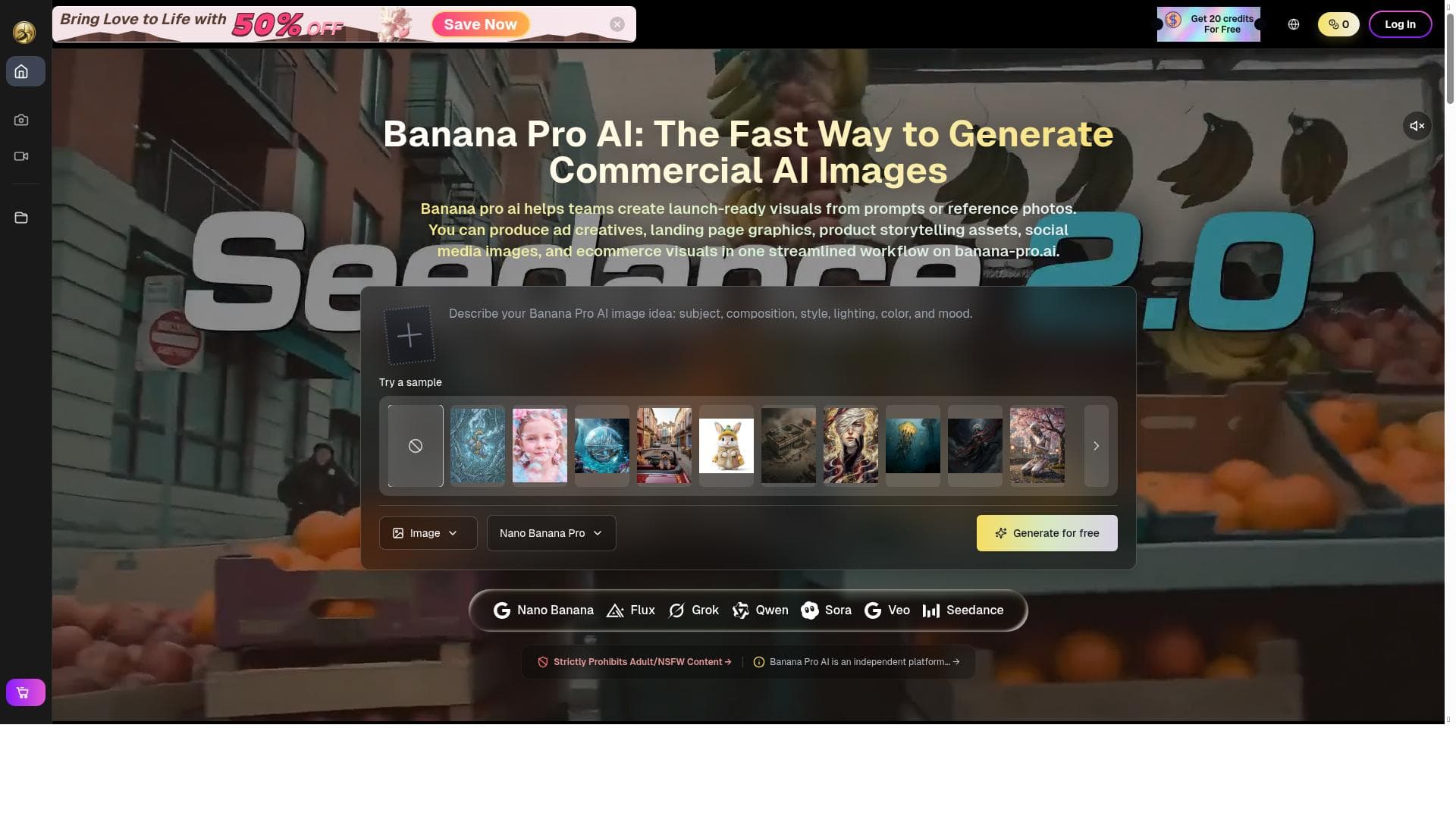Viewport: 1456px width, 819px height.
Task: Open the video camera sidebar icon
Action: [x=21, y=156]
